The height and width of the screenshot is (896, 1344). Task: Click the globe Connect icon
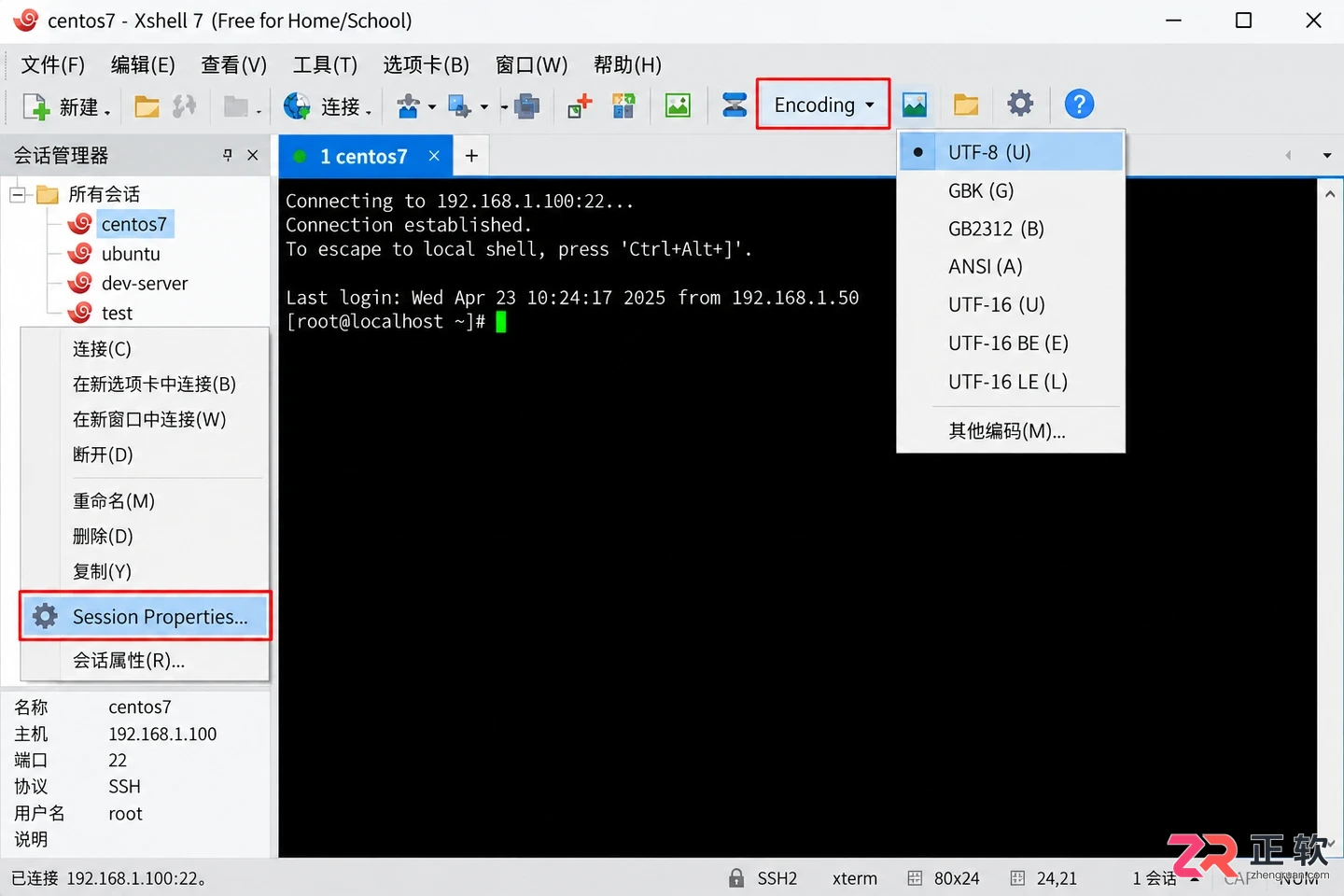click(297, 106)
